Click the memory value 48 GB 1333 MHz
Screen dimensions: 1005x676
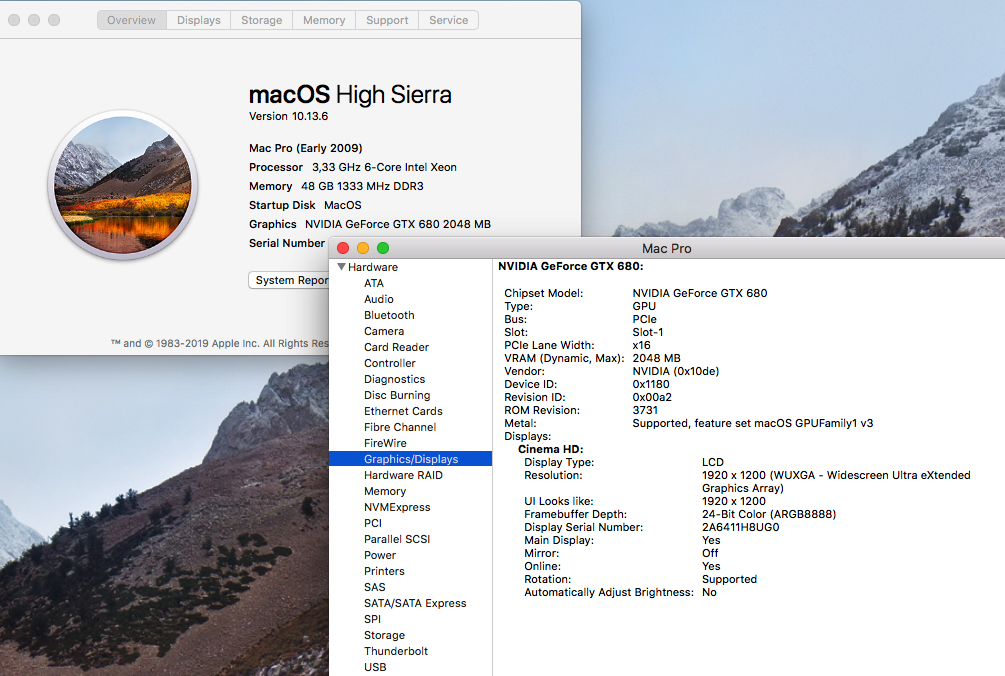[362, 186]
